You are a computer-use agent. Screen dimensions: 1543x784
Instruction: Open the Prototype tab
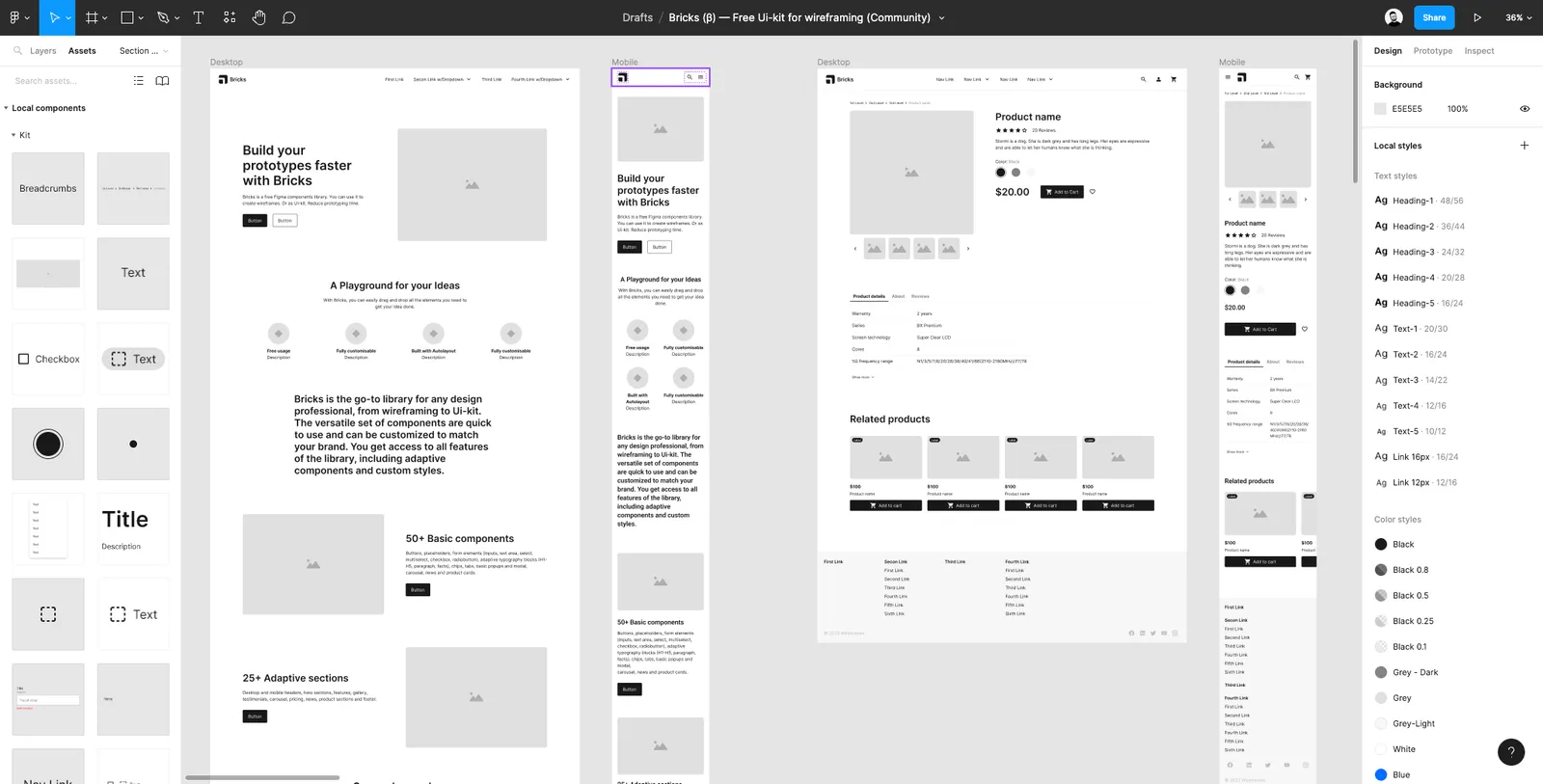pyautogui.click(x=1433, y=51)
